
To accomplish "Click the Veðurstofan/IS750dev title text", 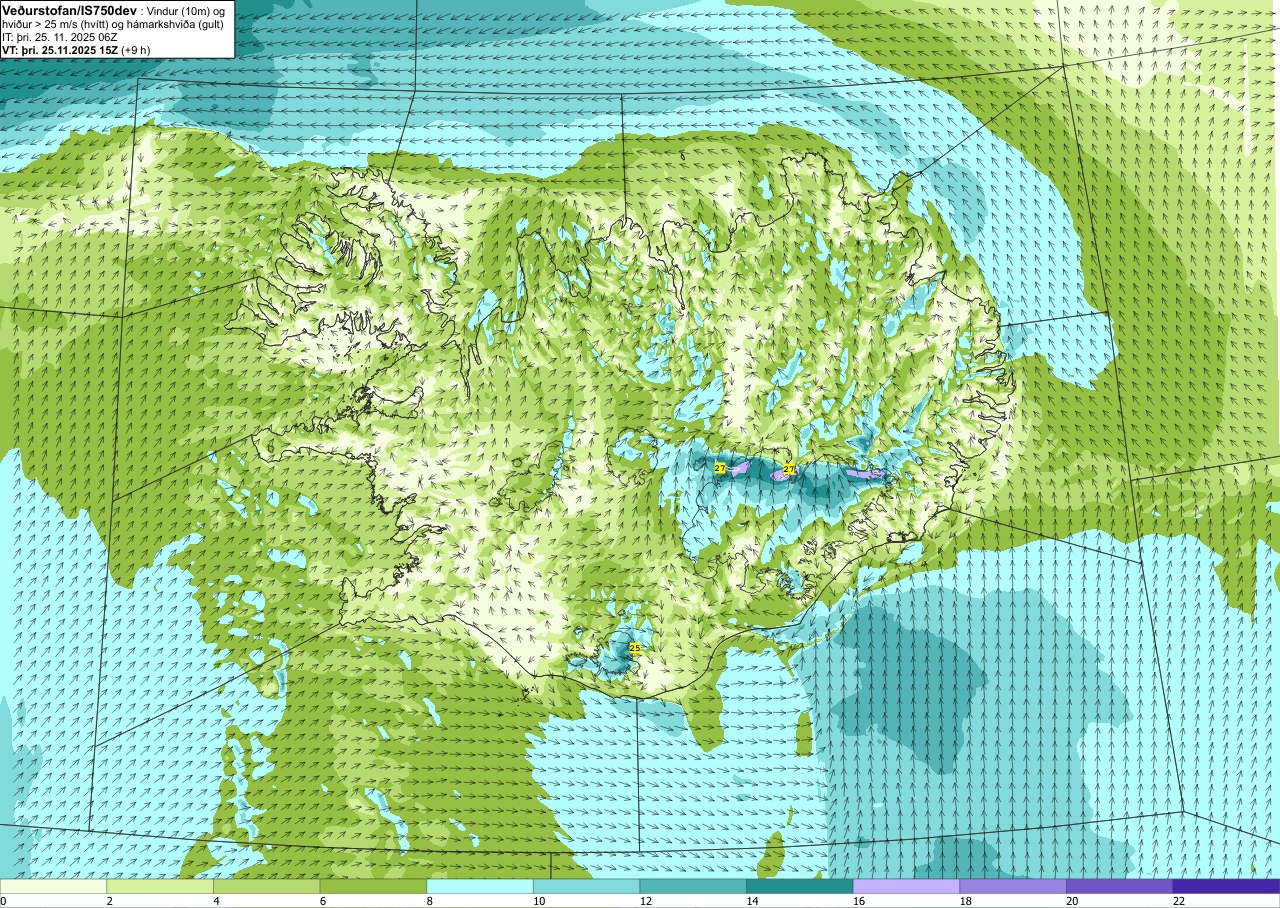I will 69,10.
